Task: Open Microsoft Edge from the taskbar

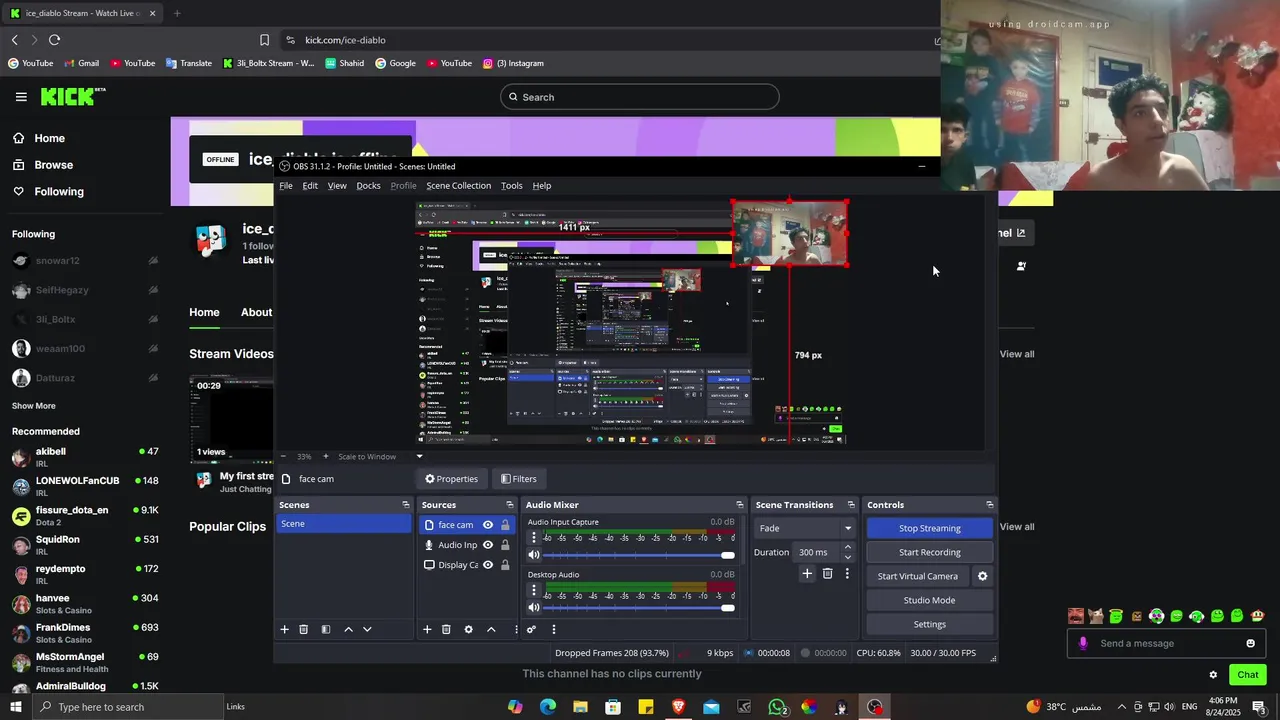Action: pos(548,707)
